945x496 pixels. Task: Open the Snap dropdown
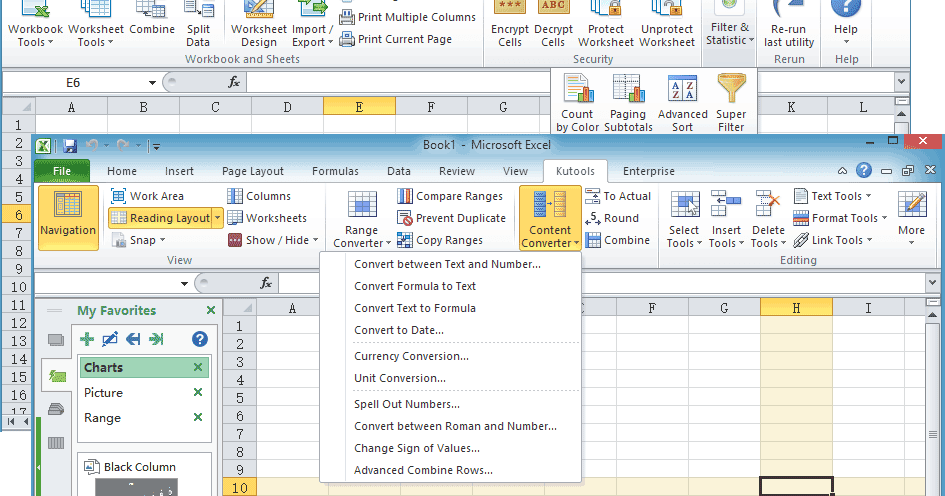[x=139, y=240]
